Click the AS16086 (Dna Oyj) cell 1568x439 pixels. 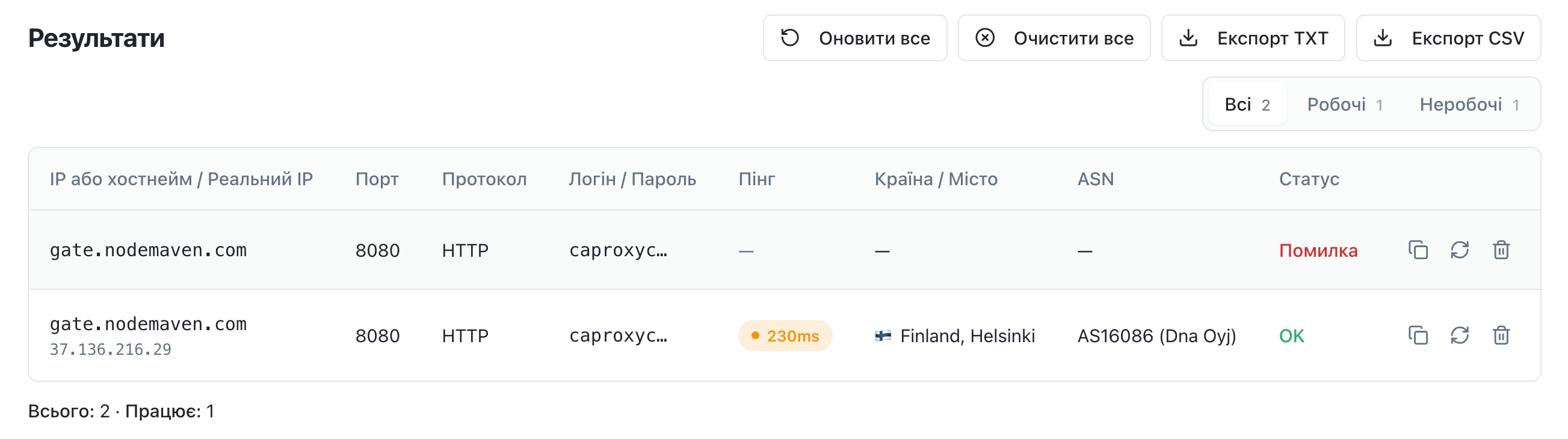[1156, 336]
